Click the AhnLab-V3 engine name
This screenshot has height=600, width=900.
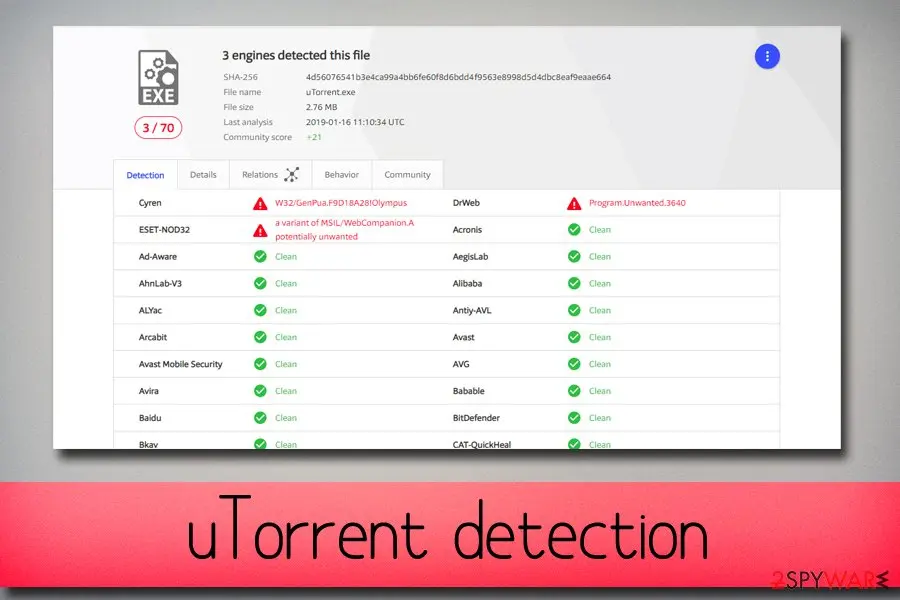click(x=160, y=283)
